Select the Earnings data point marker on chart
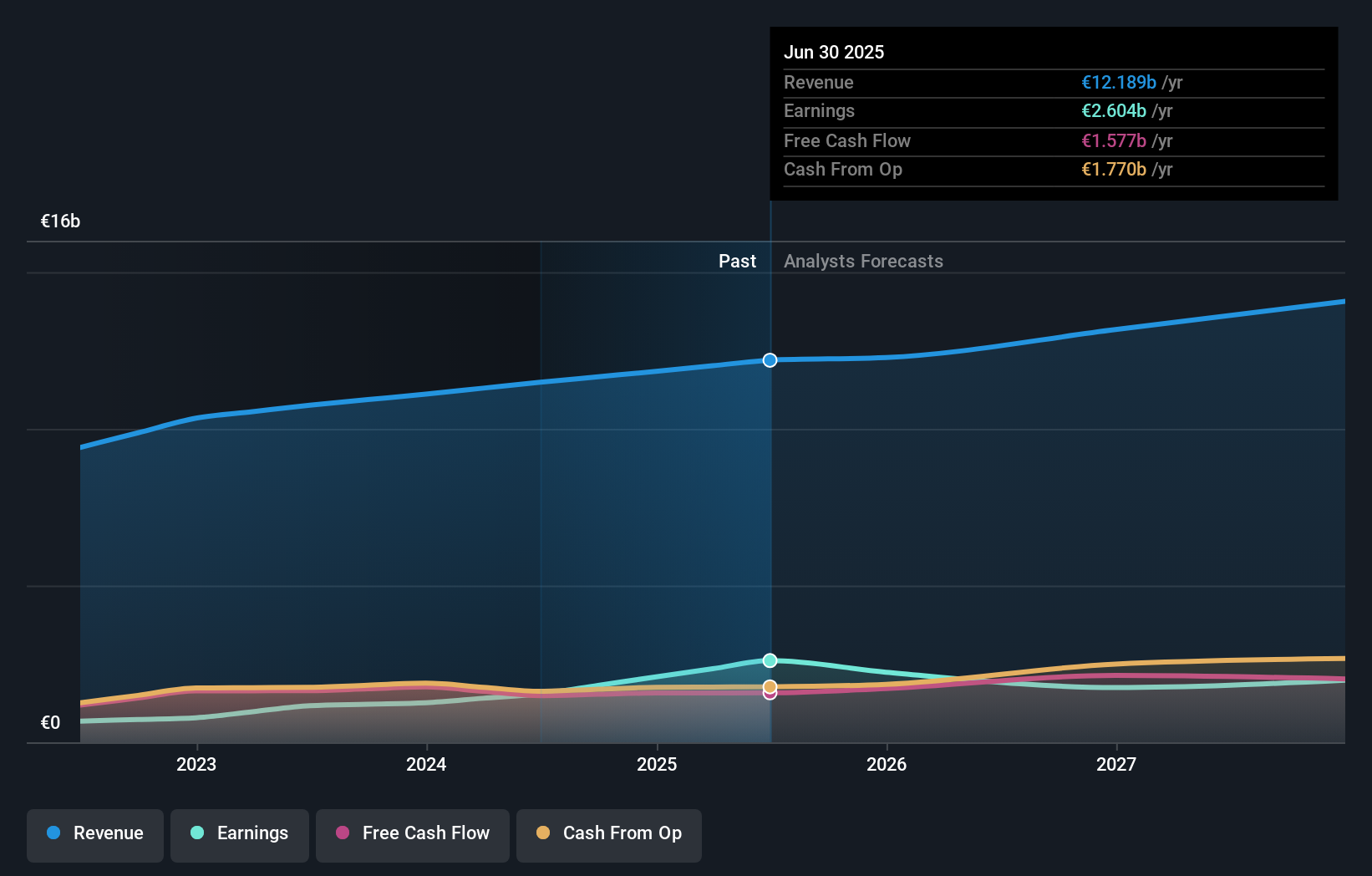 (x=770, y=660)
